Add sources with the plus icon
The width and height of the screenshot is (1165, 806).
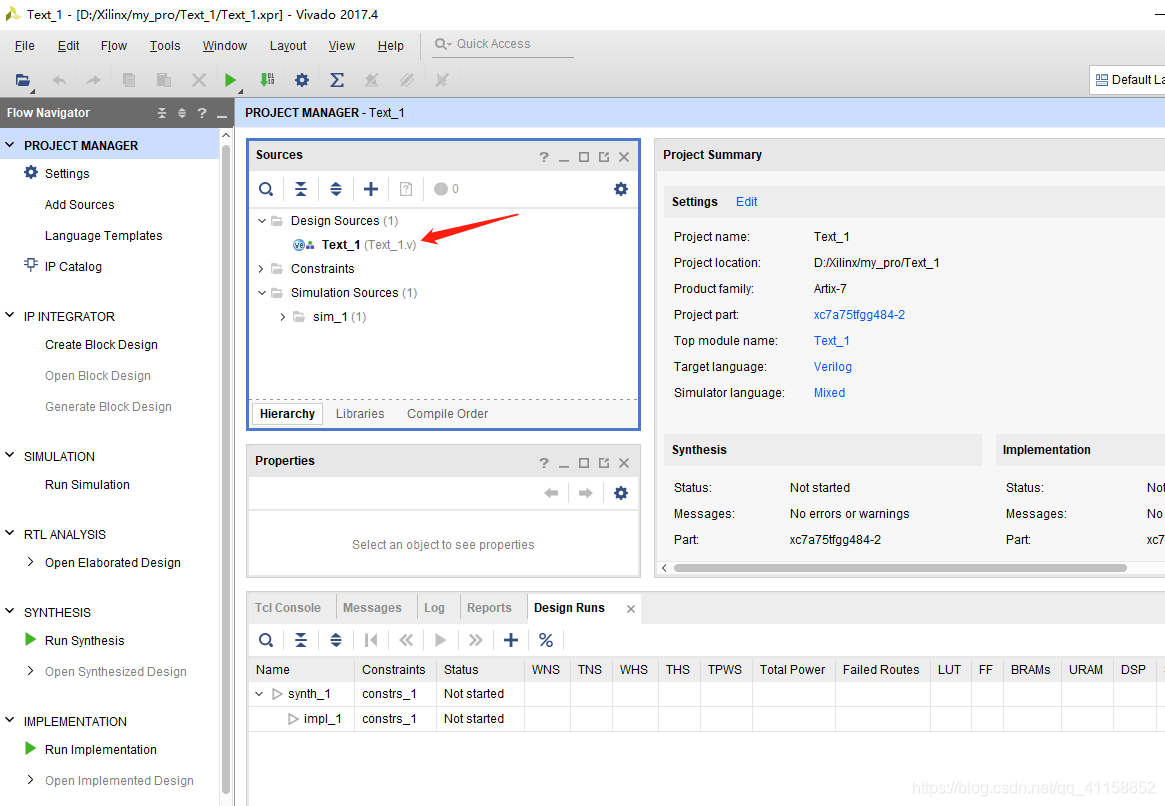(x=371, y=189)
